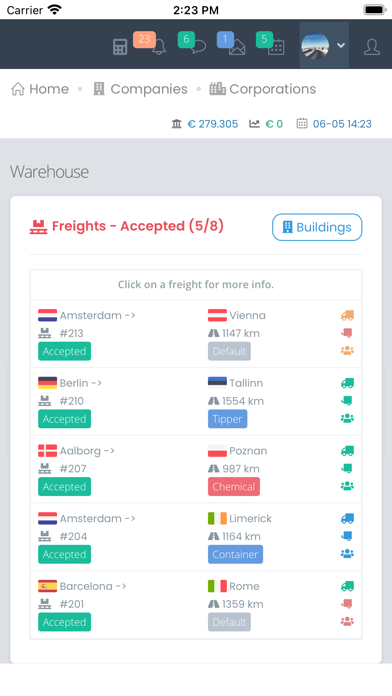Click the orange truck icon for Vienna freight
The image size is (392, 696).
click(347, 316)
